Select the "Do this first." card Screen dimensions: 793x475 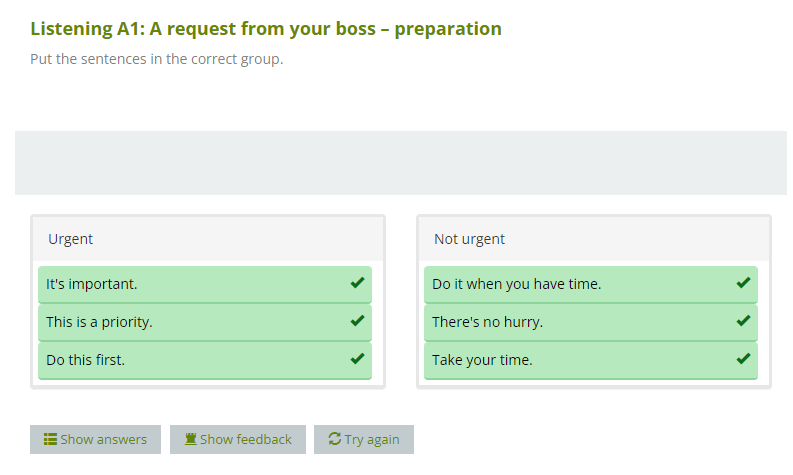(190, 360)
